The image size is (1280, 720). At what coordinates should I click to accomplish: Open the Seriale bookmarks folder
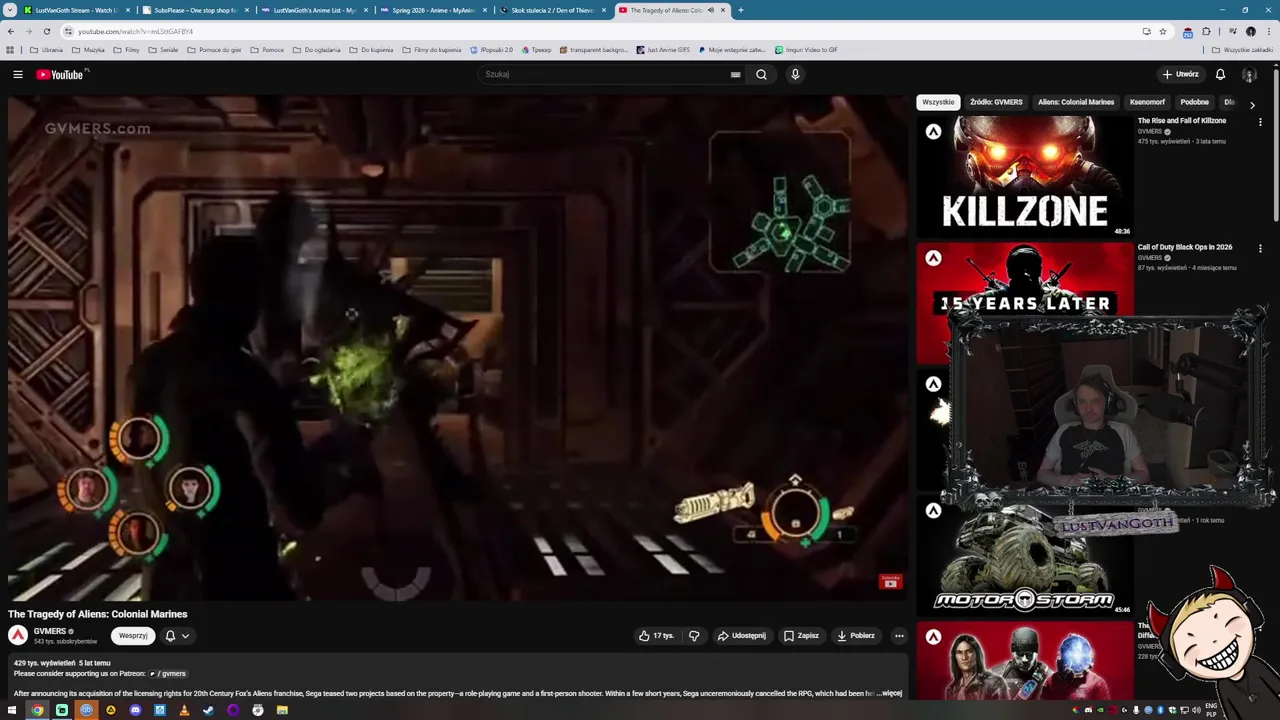[x=163, y=49]
